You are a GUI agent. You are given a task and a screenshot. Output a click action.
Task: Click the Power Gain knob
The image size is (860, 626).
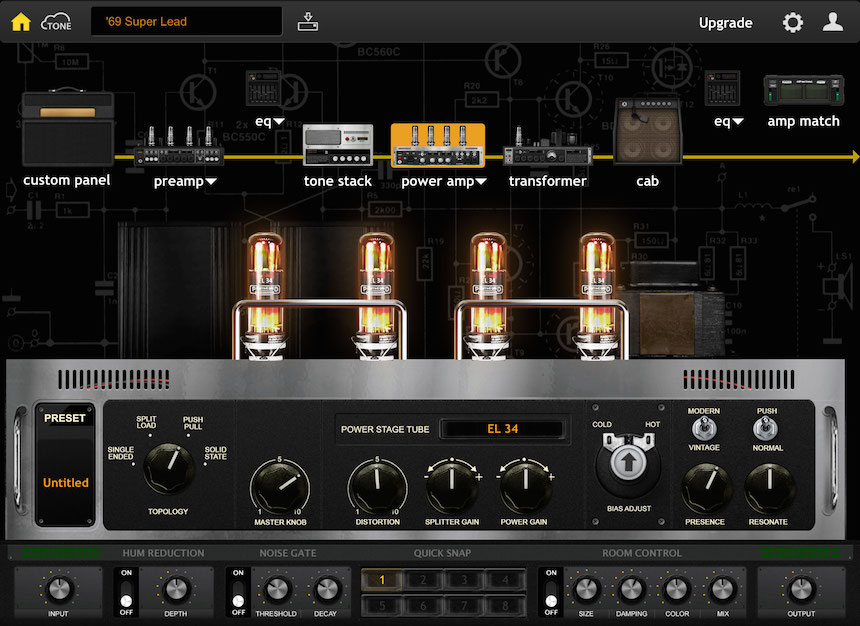pyautogui.click(x=524, y=486)
